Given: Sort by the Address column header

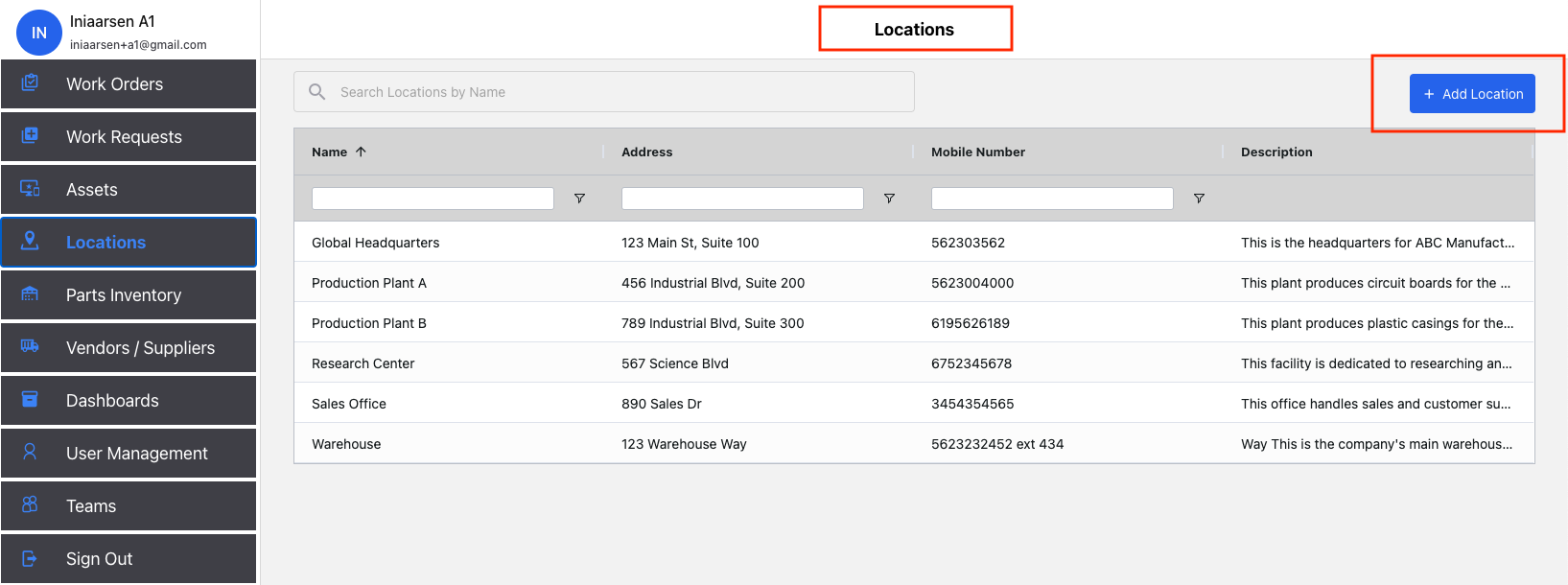Looking at the screenshot, I should point(647,152).
